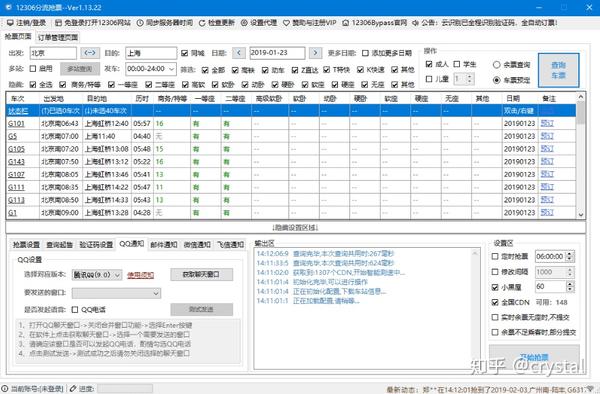Screen dimensions: 600x394
Task: Switch to 订单管理页面 tab
Action: (58, 37)
